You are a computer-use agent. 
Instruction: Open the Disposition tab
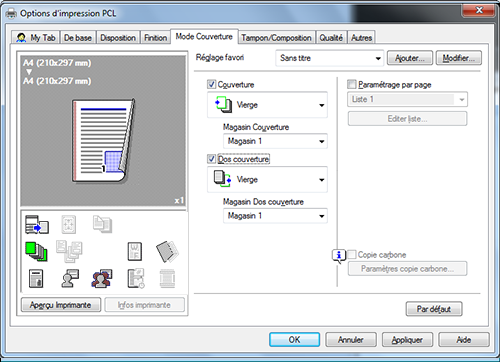(118, 38)
